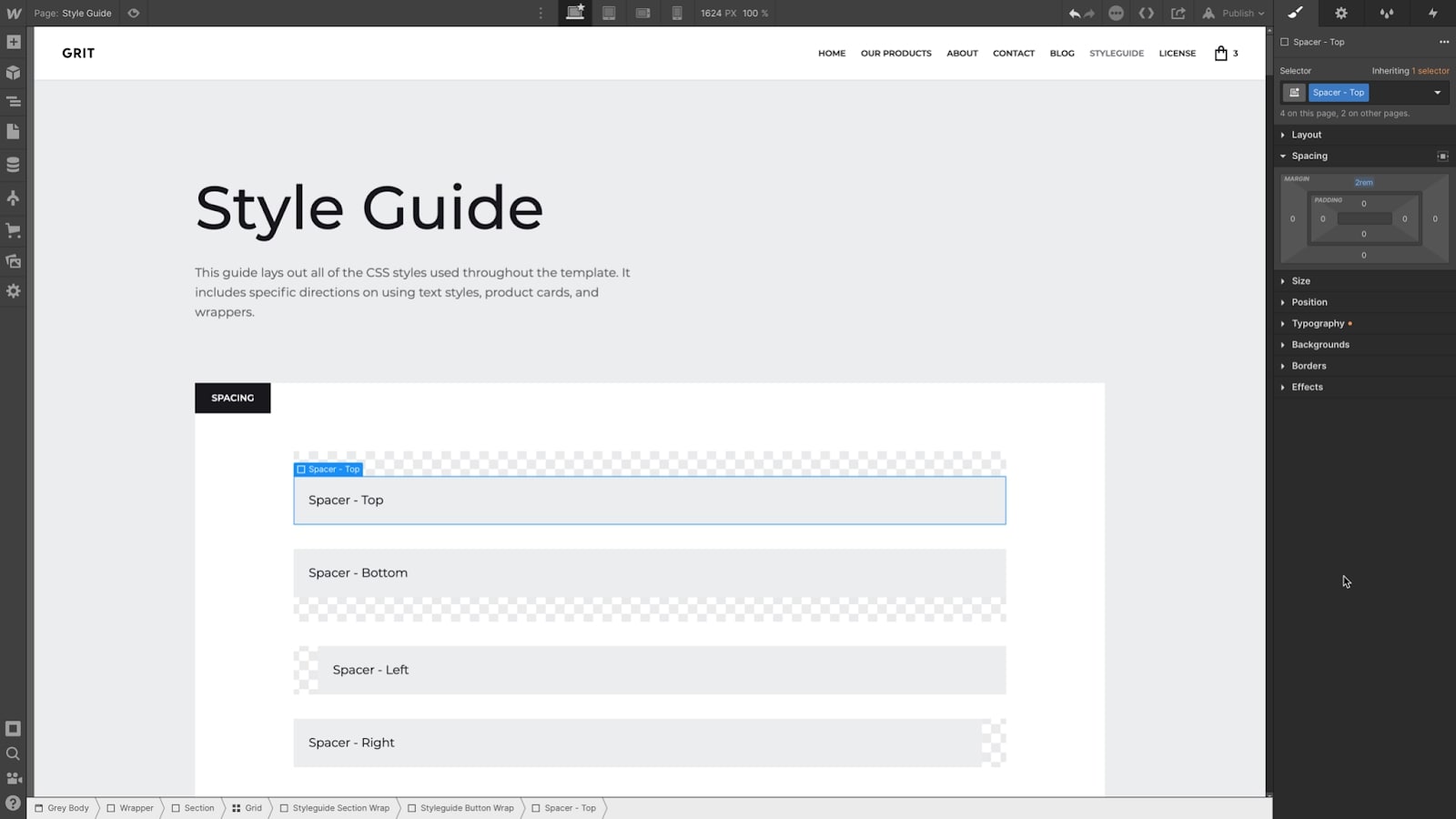Expand the Layout section
This screenshot has height=819, width=1456.
tap(1364, 135)
